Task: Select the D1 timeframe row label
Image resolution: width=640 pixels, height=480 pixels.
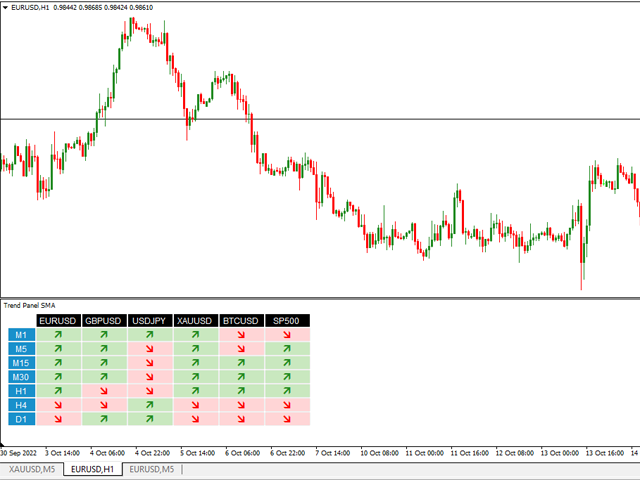Action: pyautogui.click(x=22, y=419)
